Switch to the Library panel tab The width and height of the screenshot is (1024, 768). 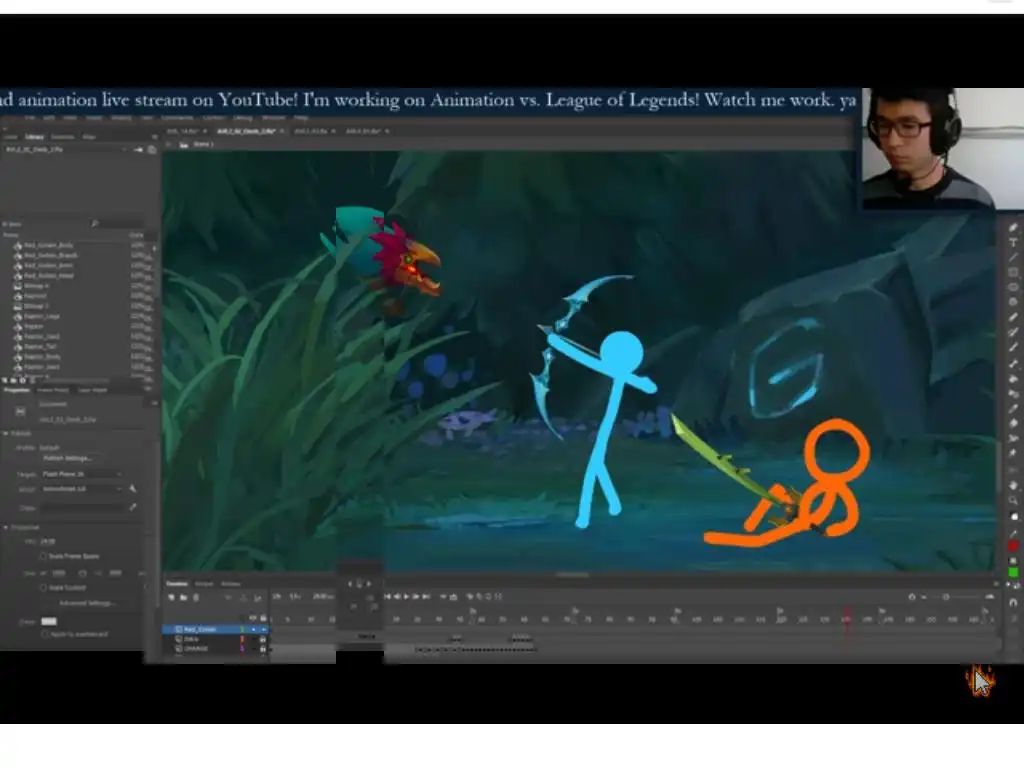[34, 136]
